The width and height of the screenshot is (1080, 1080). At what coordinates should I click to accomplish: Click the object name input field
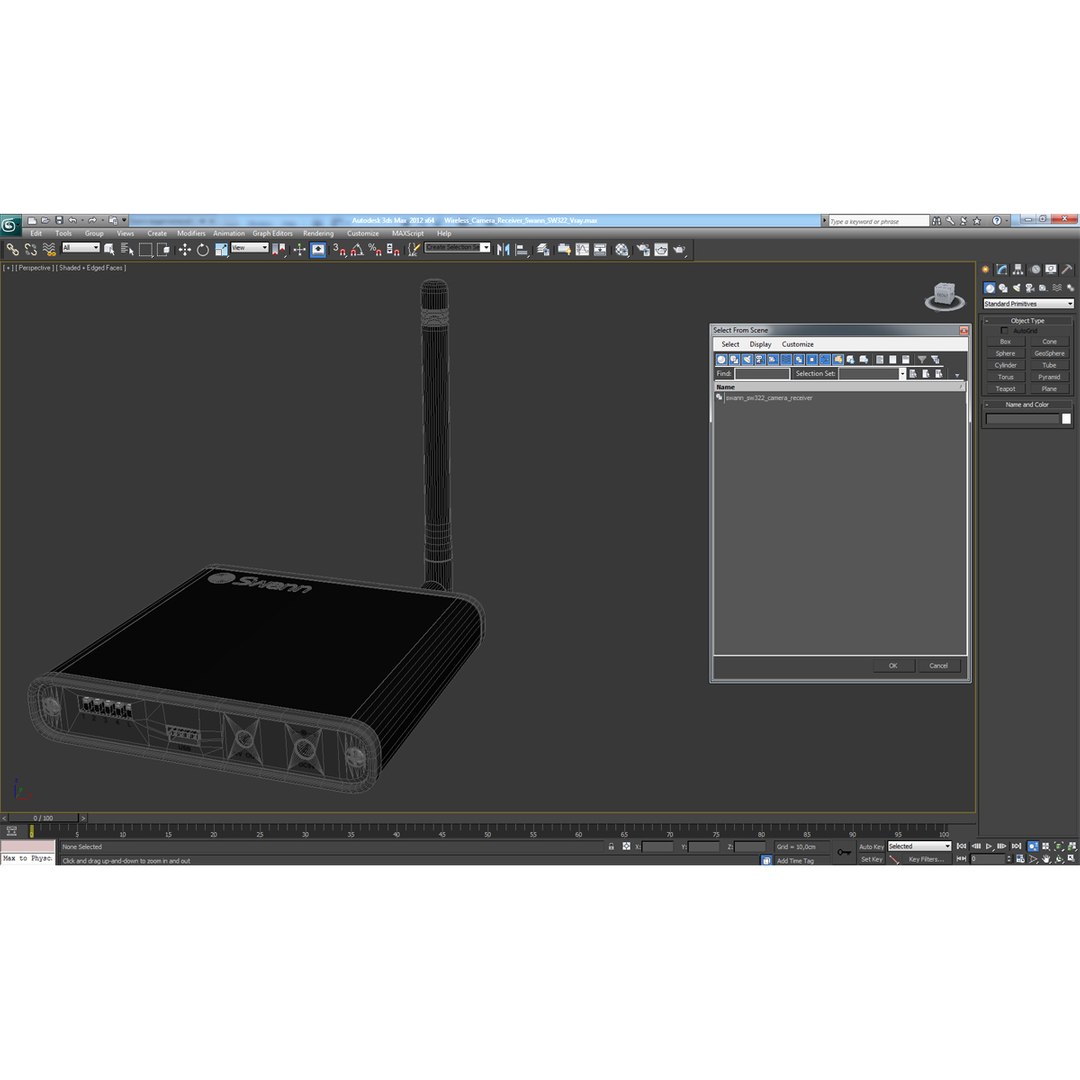point(1022,419)
